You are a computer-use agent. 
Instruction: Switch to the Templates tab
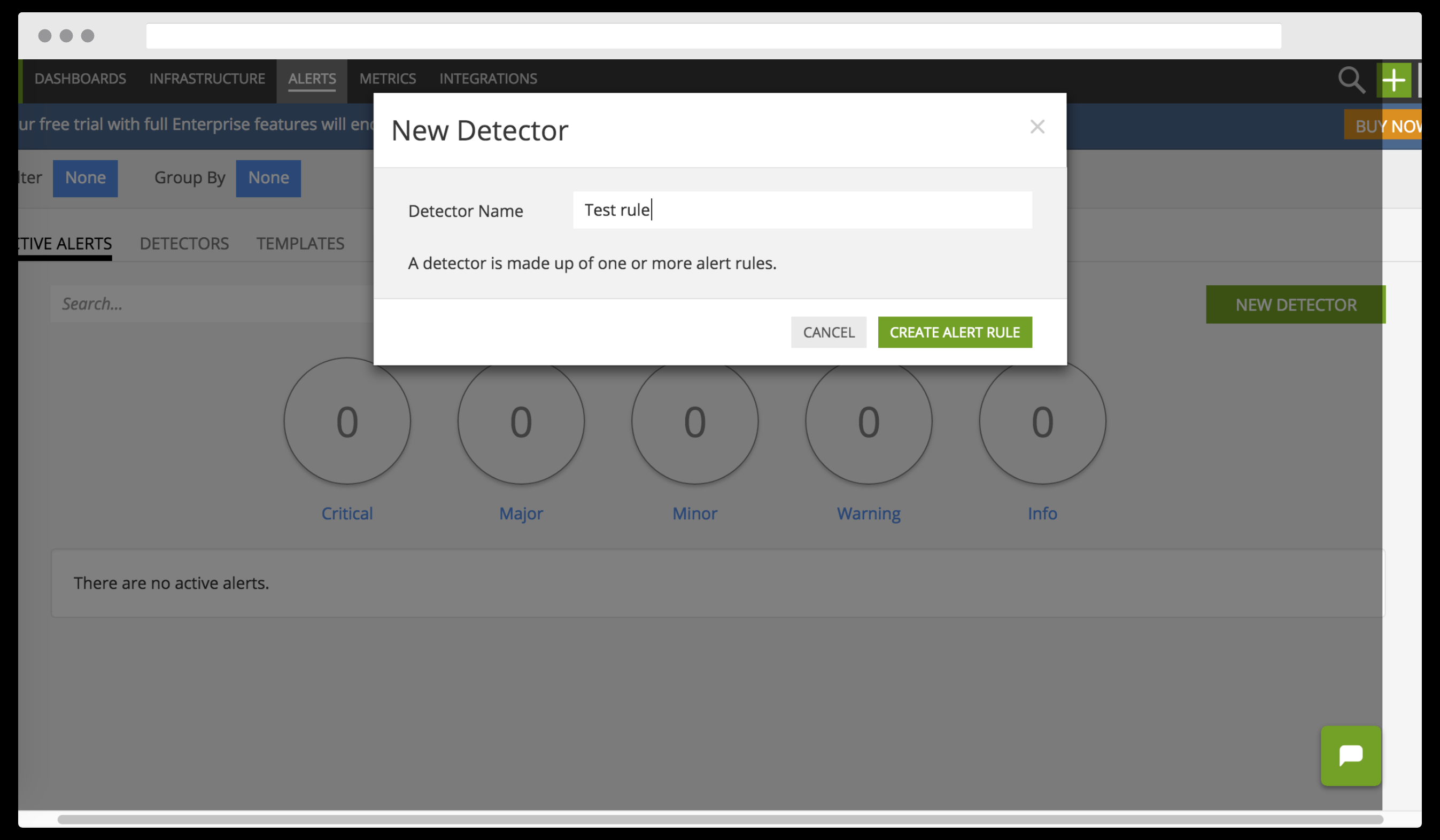click(300, 244)
